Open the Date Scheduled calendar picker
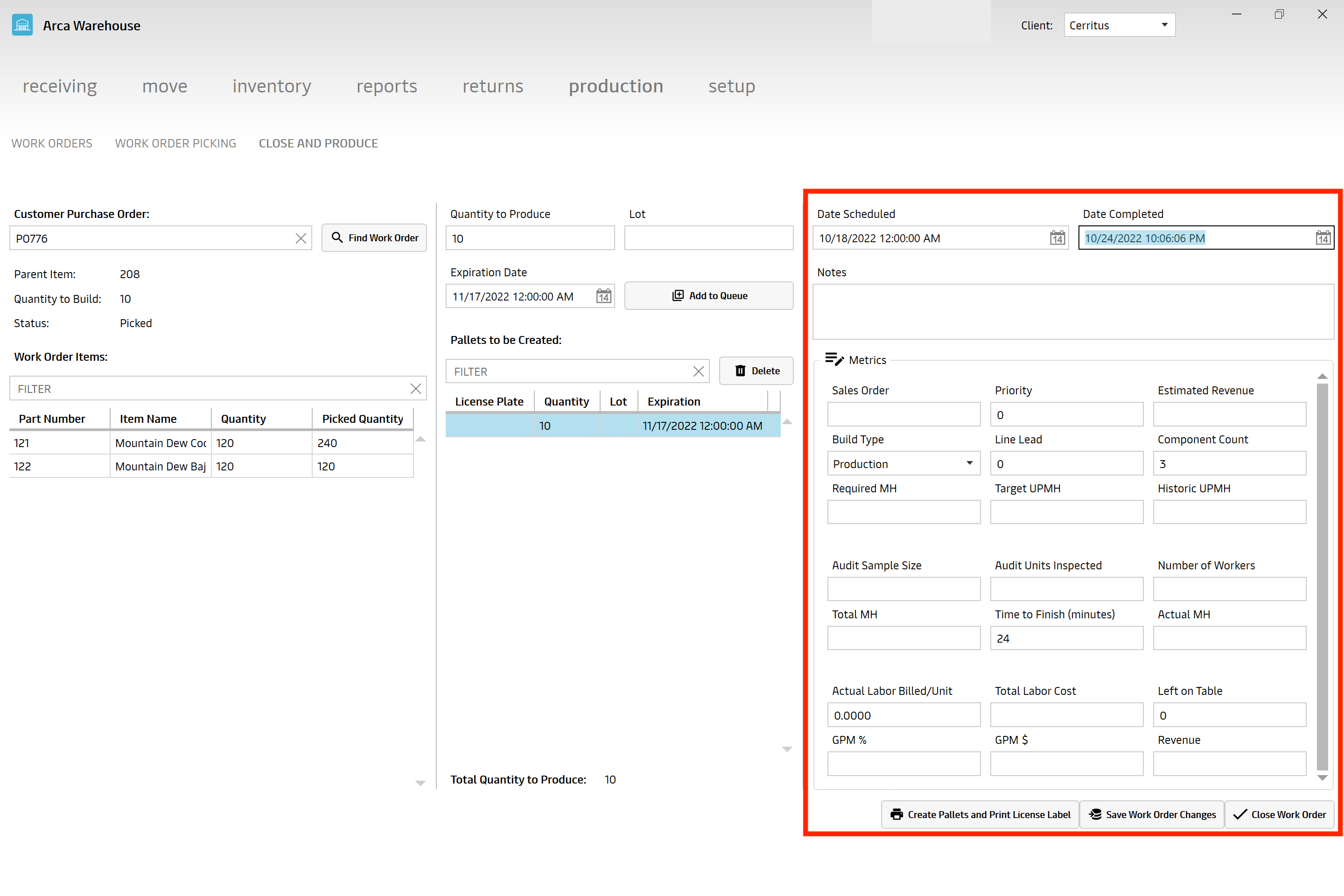Screen dimensions: 1344x896 coord(1057,238)
